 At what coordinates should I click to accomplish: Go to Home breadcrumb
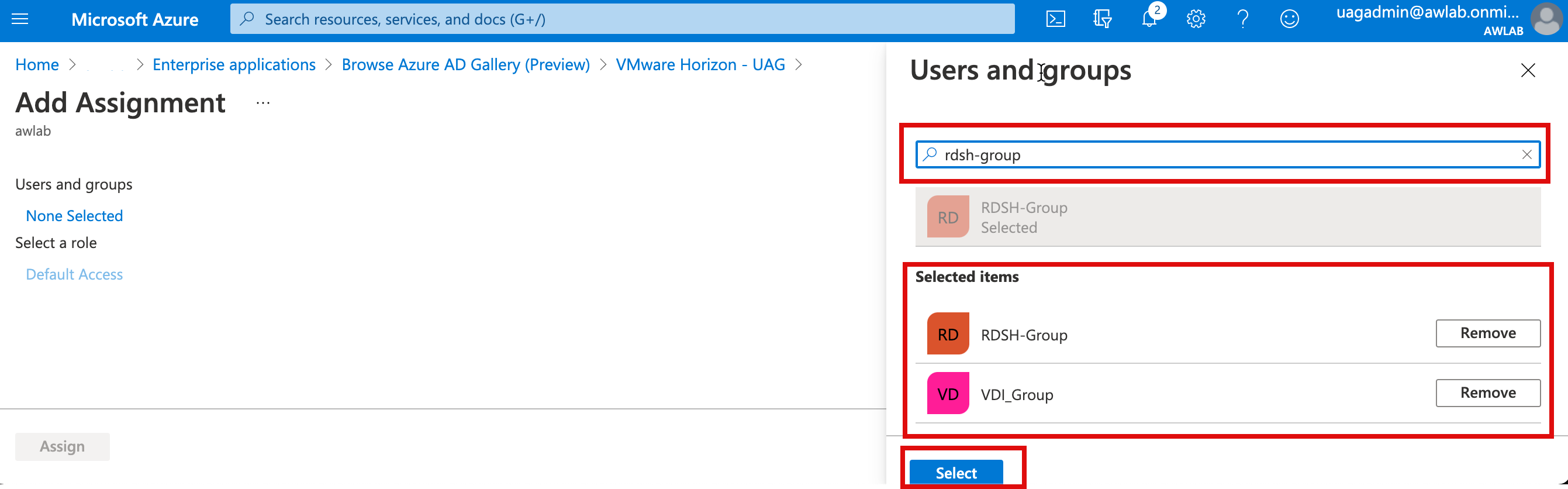tap(37, 64)
